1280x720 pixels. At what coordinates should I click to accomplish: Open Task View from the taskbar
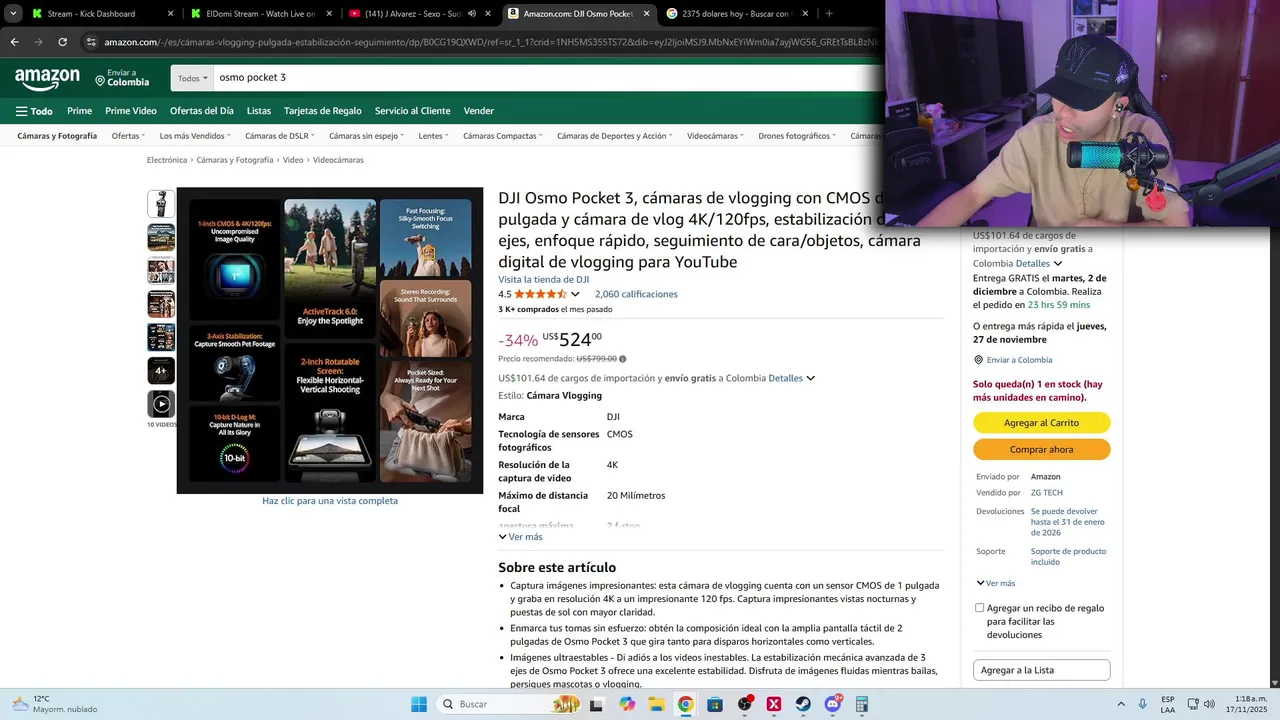pyautogui.click(x=597, y=704)
